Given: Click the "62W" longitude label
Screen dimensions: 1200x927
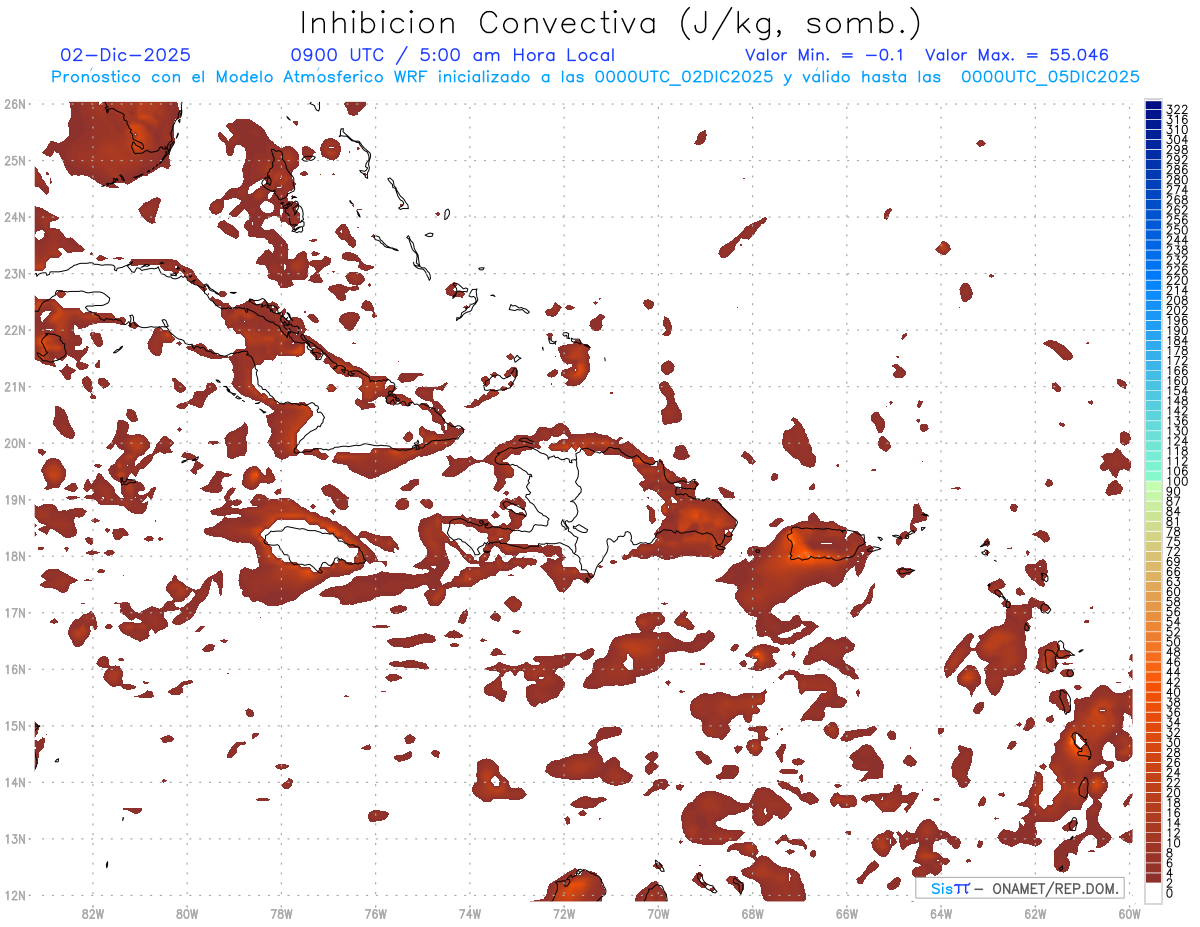Looking at the screenshot, I should (x=1035, y=913).
